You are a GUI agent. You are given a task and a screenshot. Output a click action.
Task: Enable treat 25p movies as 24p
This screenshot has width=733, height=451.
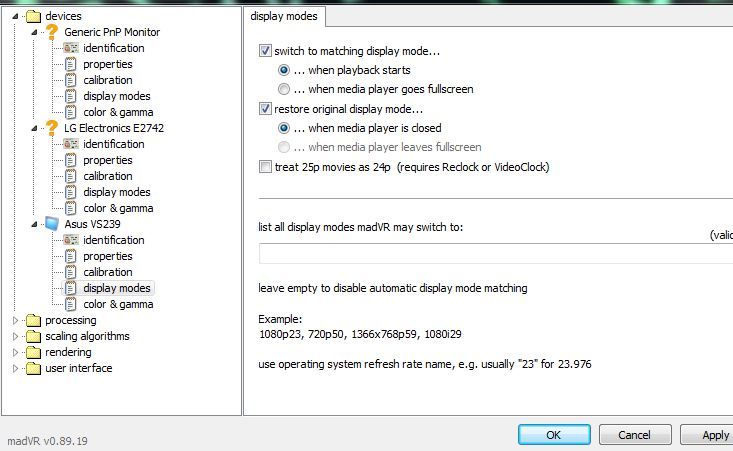click(x=265, y=167)
